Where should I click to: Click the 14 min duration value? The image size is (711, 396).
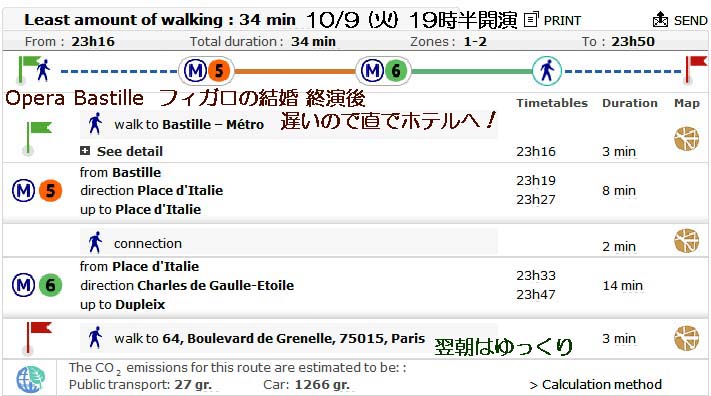coord(623,286)
